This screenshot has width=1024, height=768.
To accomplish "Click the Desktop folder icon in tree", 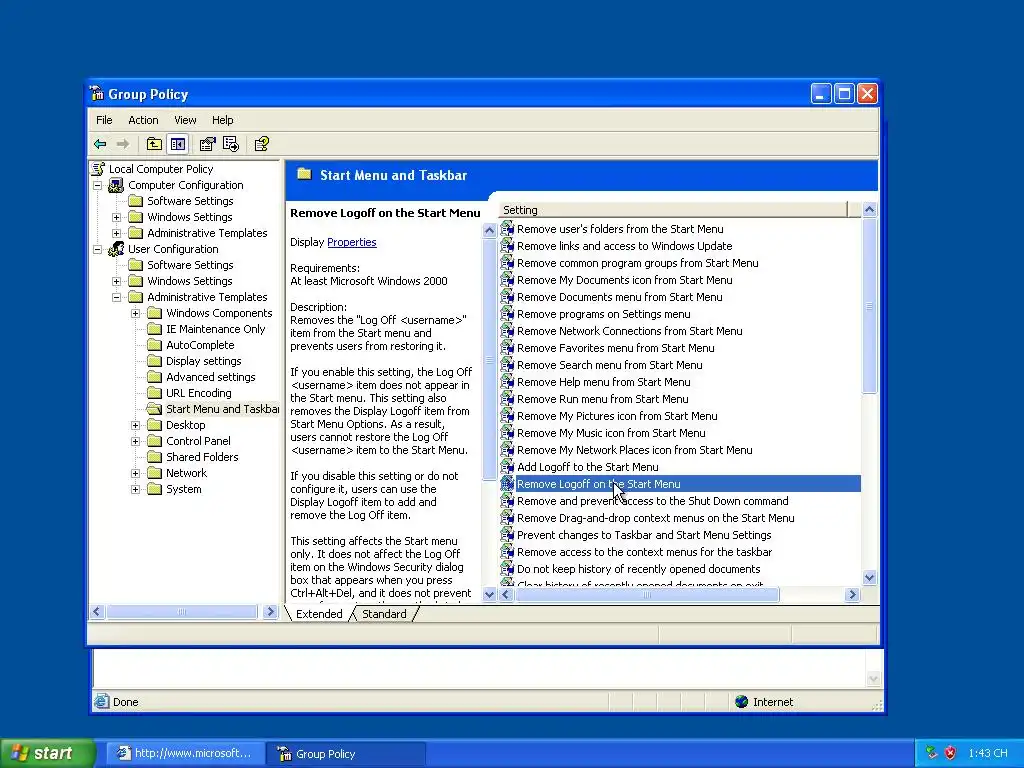I will click(154, 425).
